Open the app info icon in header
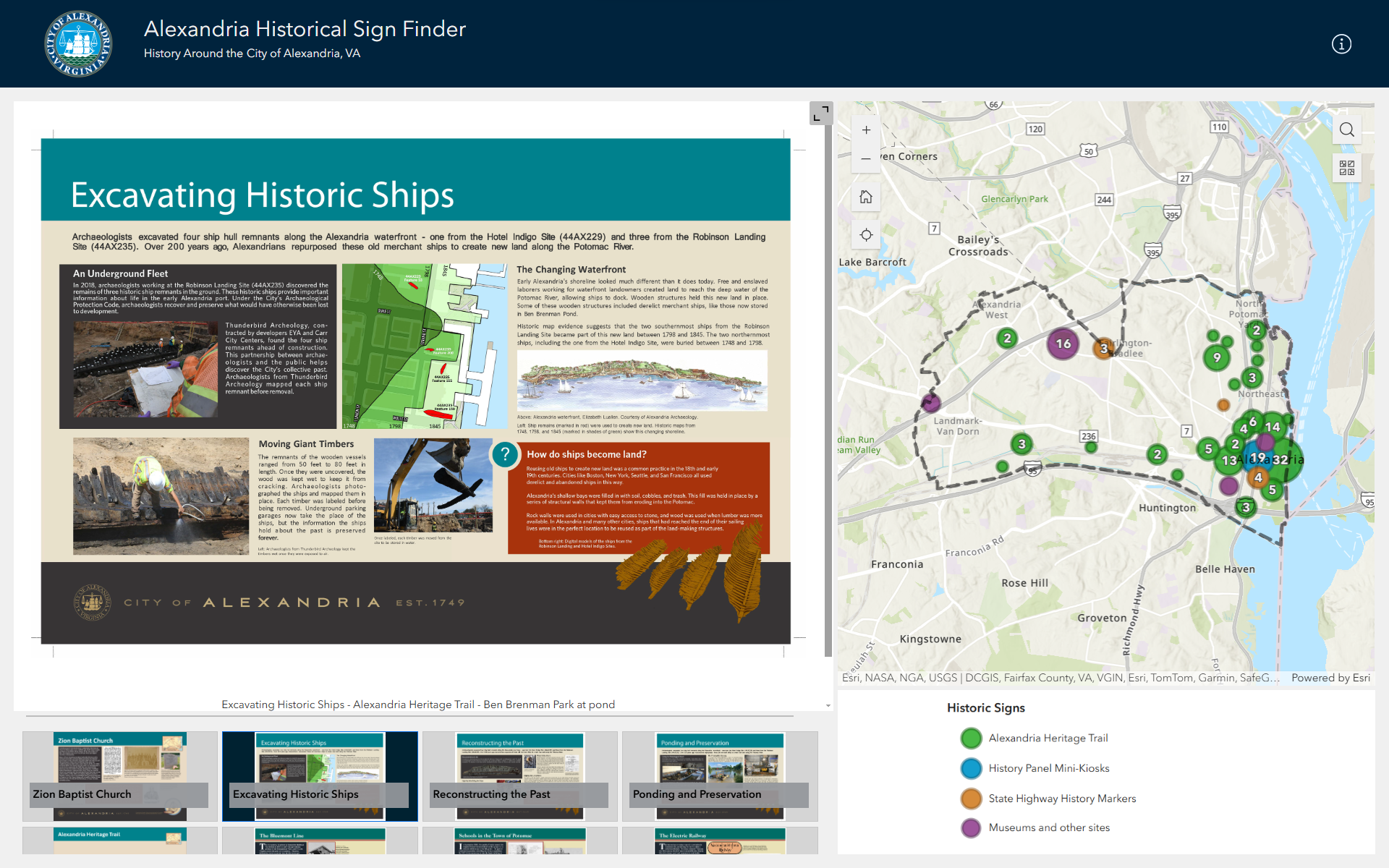1389x868 pixels. pyautogui.click(x=1341, y=44)
